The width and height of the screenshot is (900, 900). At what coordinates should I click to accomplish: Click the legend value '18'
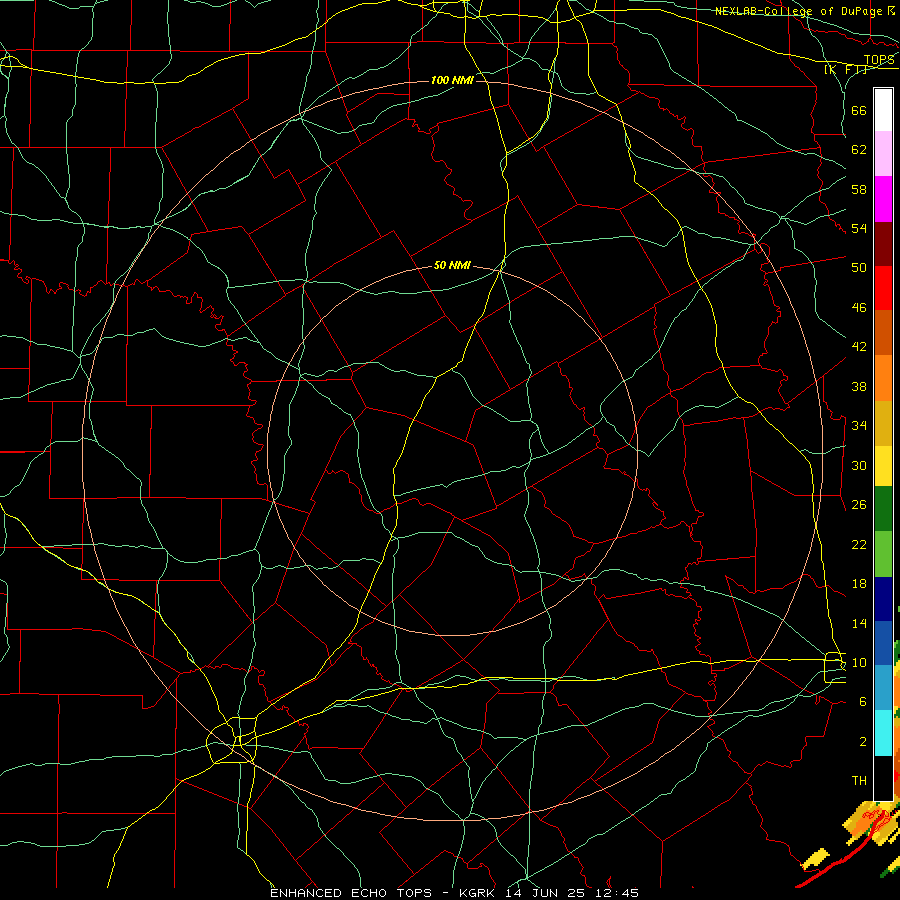(859, 584)
